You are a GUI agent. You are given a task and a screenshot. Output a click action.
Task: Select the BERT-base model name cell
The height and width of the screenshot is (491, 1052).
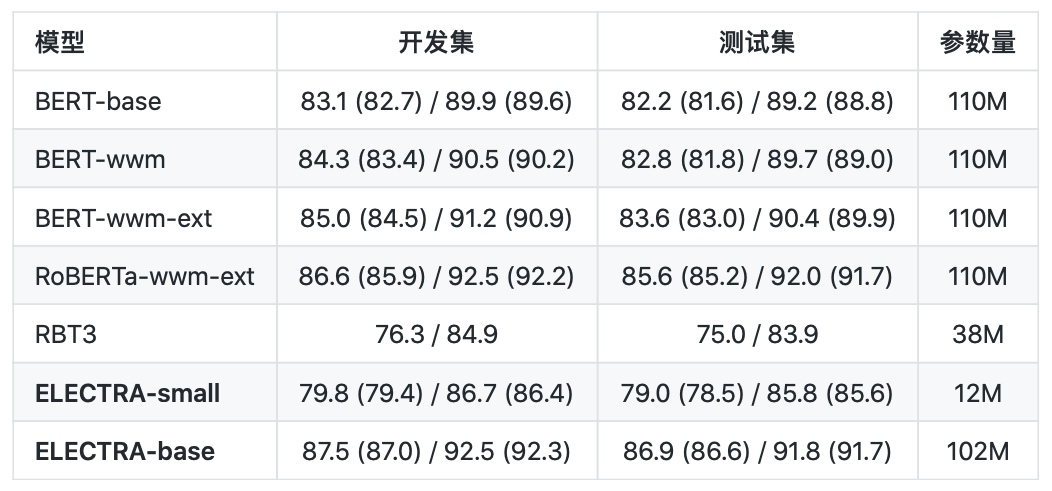pos(98,101)
